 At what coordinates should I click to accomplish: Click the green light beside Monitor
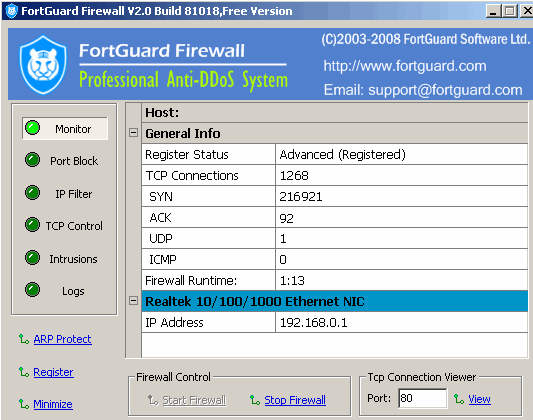(x=33, y=128)
